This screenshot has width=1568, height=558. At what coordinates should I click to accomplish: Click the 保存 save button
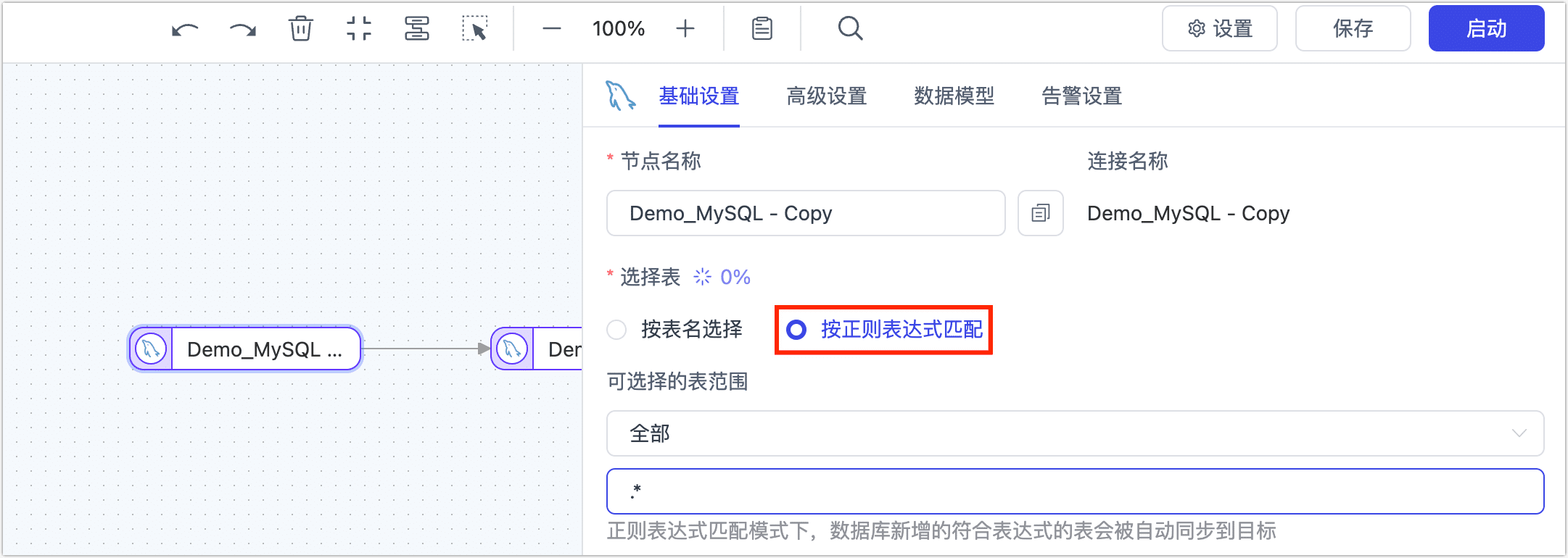[1353, 28]
